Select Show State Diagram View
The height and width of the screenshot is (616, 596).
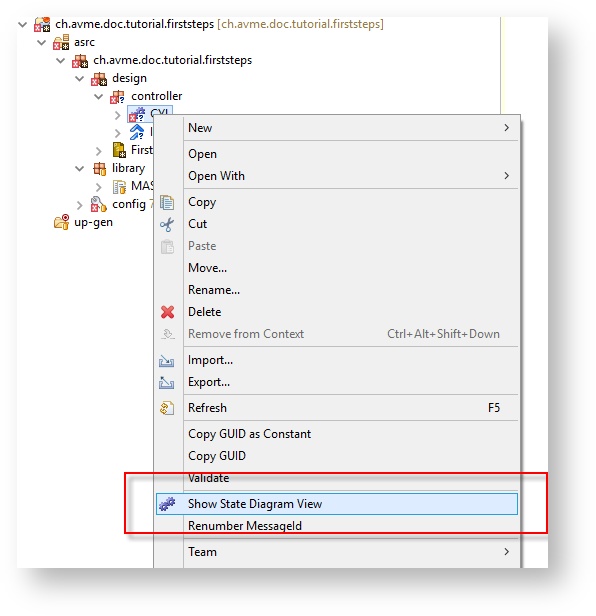pyautogui.click(x=337, y=504)
